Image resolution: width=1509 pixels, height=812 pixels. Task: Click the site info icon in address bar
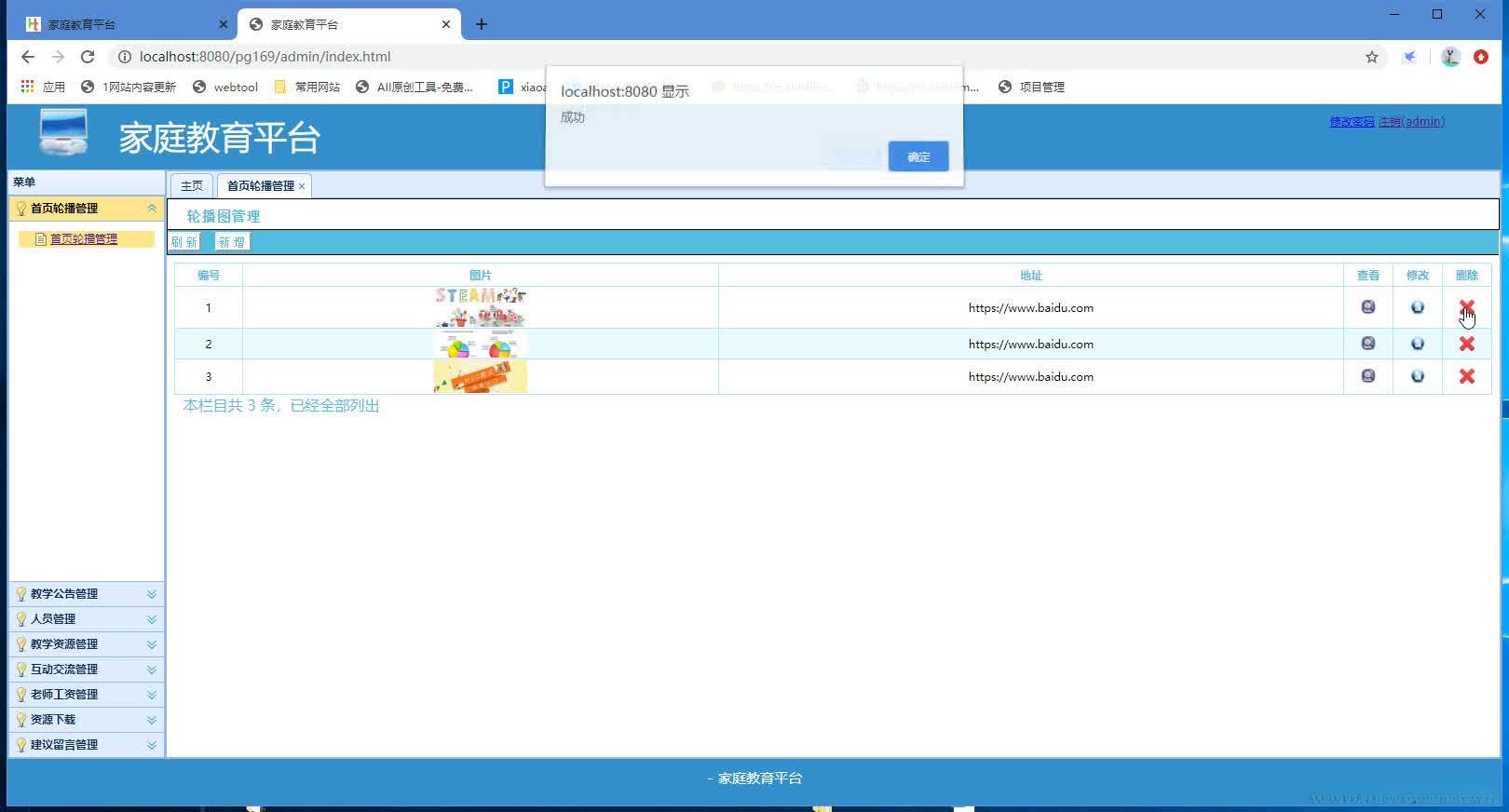[124, 57]
